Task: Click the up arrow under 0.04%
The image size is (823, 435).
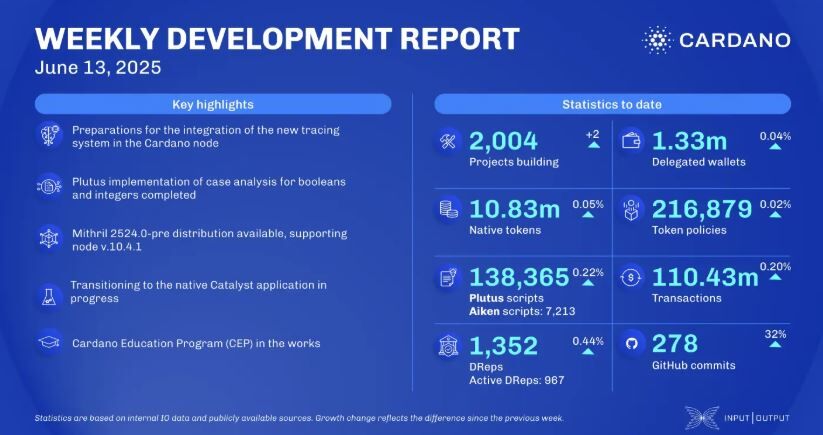Action: pos(775,147)
